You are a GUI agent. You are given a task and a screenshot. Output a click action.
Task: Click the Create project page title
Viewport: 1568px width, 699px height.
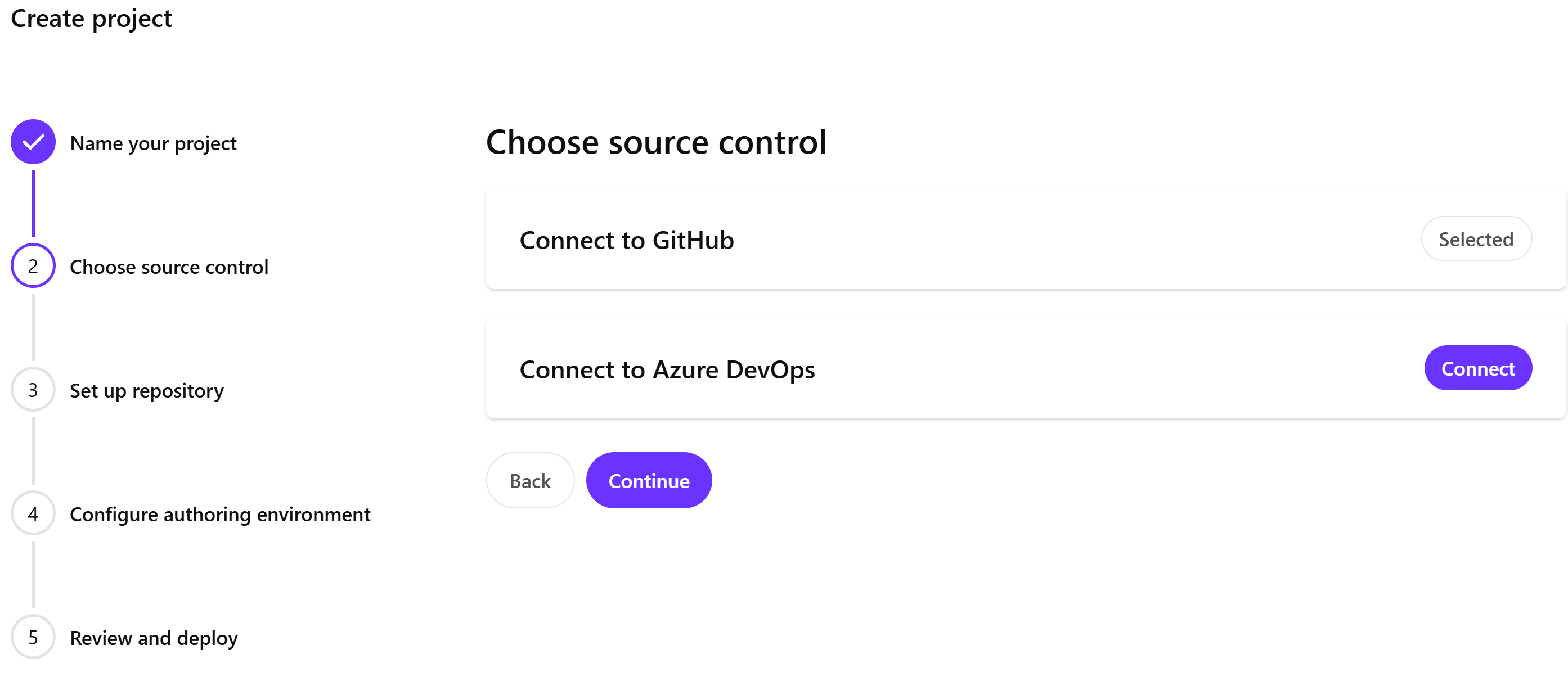(91, 18)
